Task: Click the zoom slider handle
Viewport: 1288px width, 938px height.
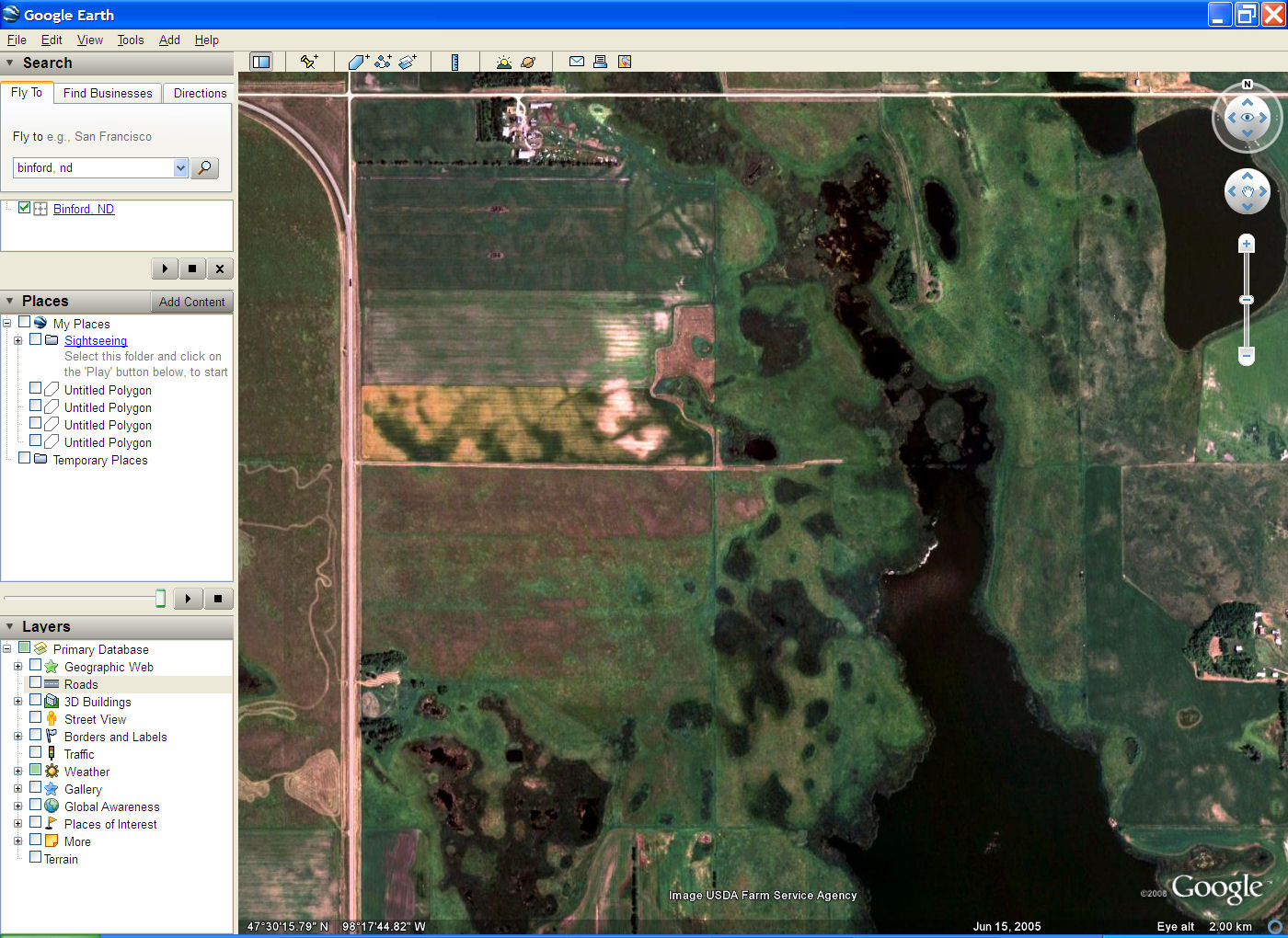Action: tap(1247, 300)
